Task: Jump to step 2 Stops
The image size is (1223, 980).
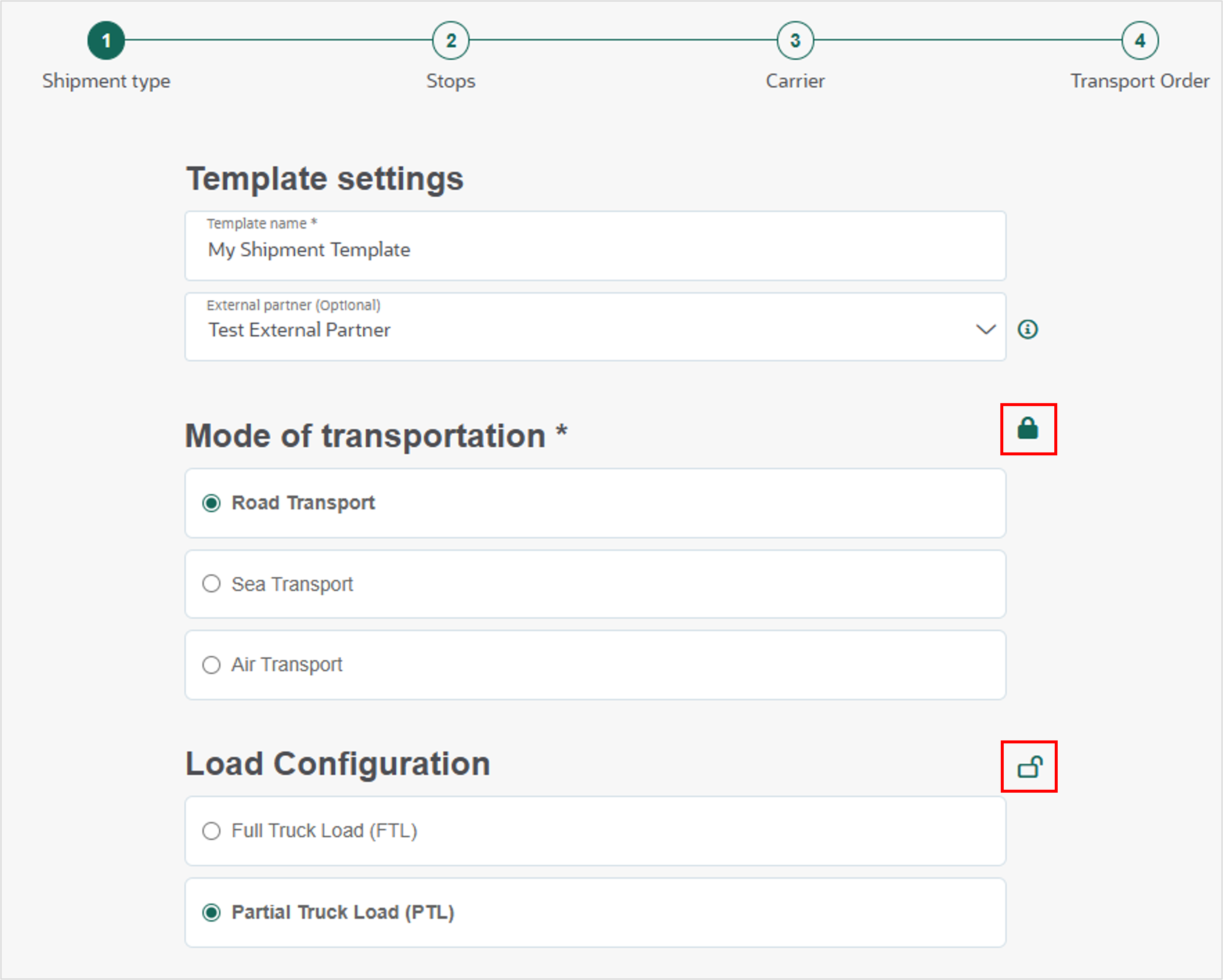Action: (450, 40)
